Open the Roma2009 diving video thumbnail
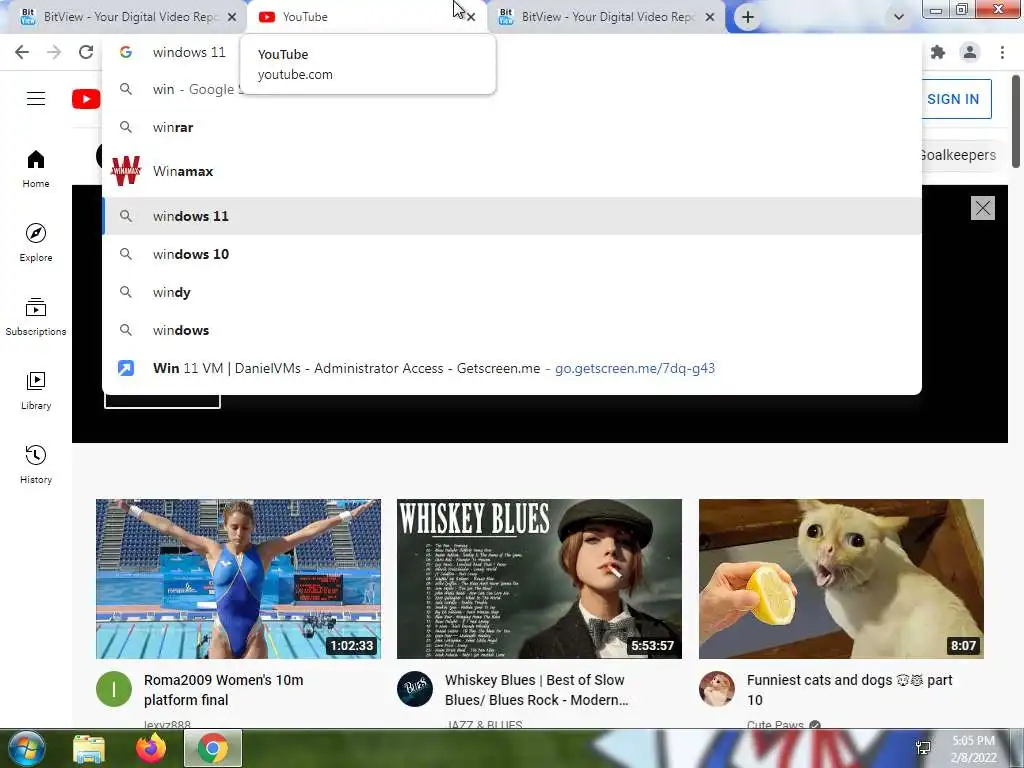 click(x=238, y=579)
